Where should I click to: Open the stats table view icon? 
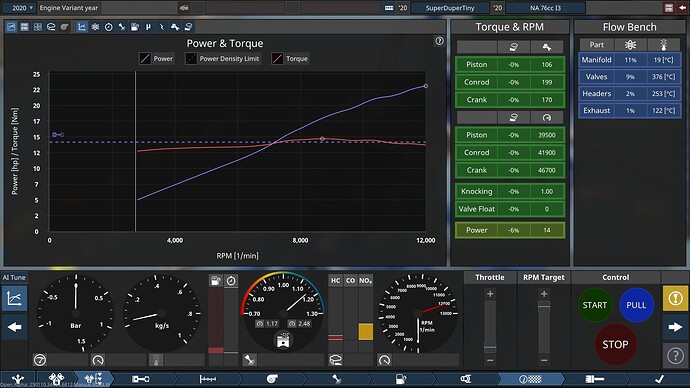[25, 27]
